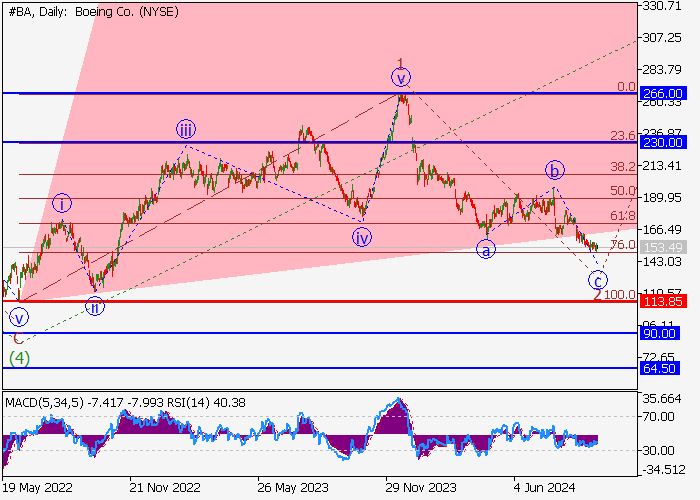700x500 pixels.
Task: Click the circled correction wave label 'c'
Action: 598,281
